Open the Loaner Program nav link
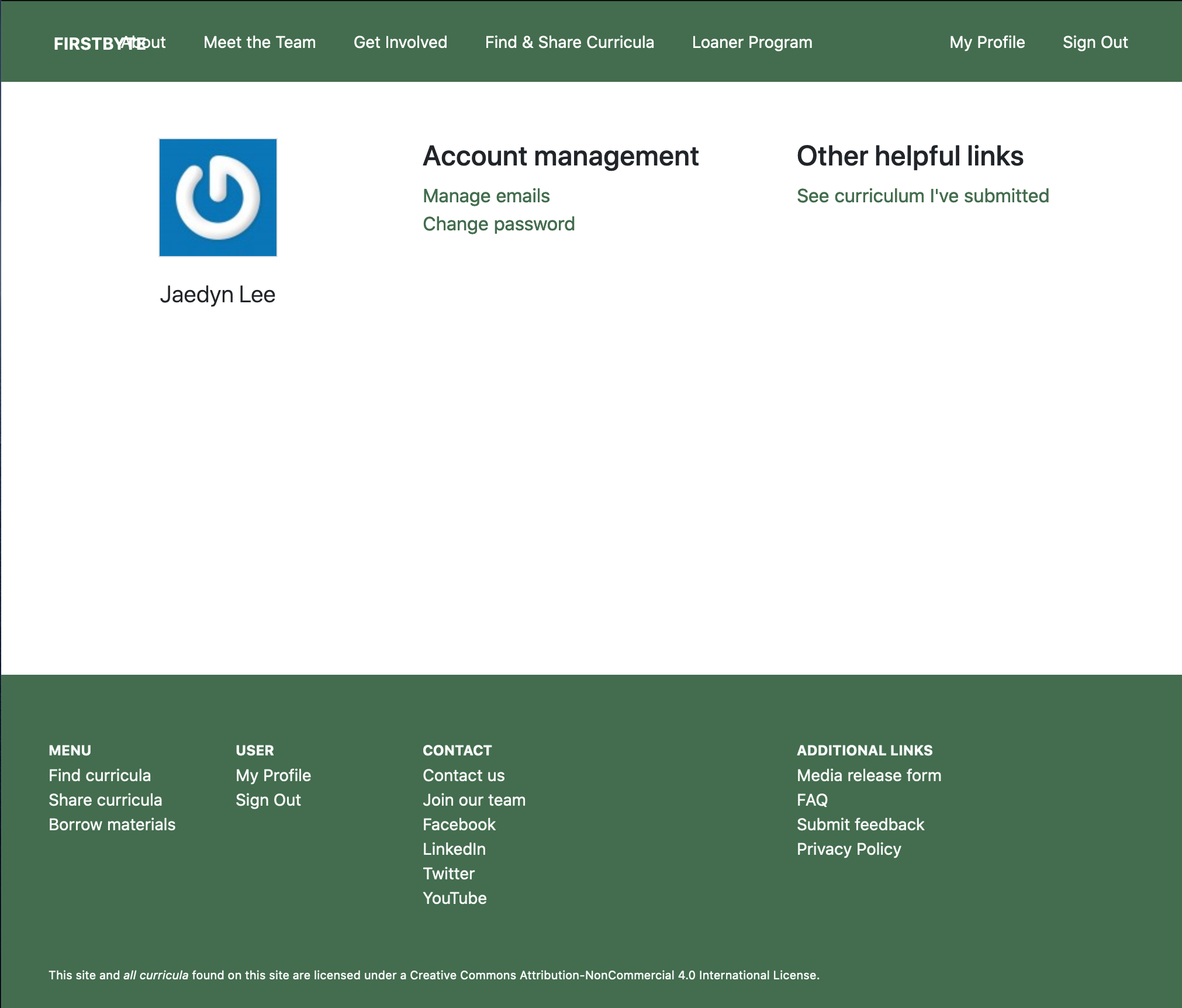This screenshot has height=1008, width=1182. click(752, 42)
